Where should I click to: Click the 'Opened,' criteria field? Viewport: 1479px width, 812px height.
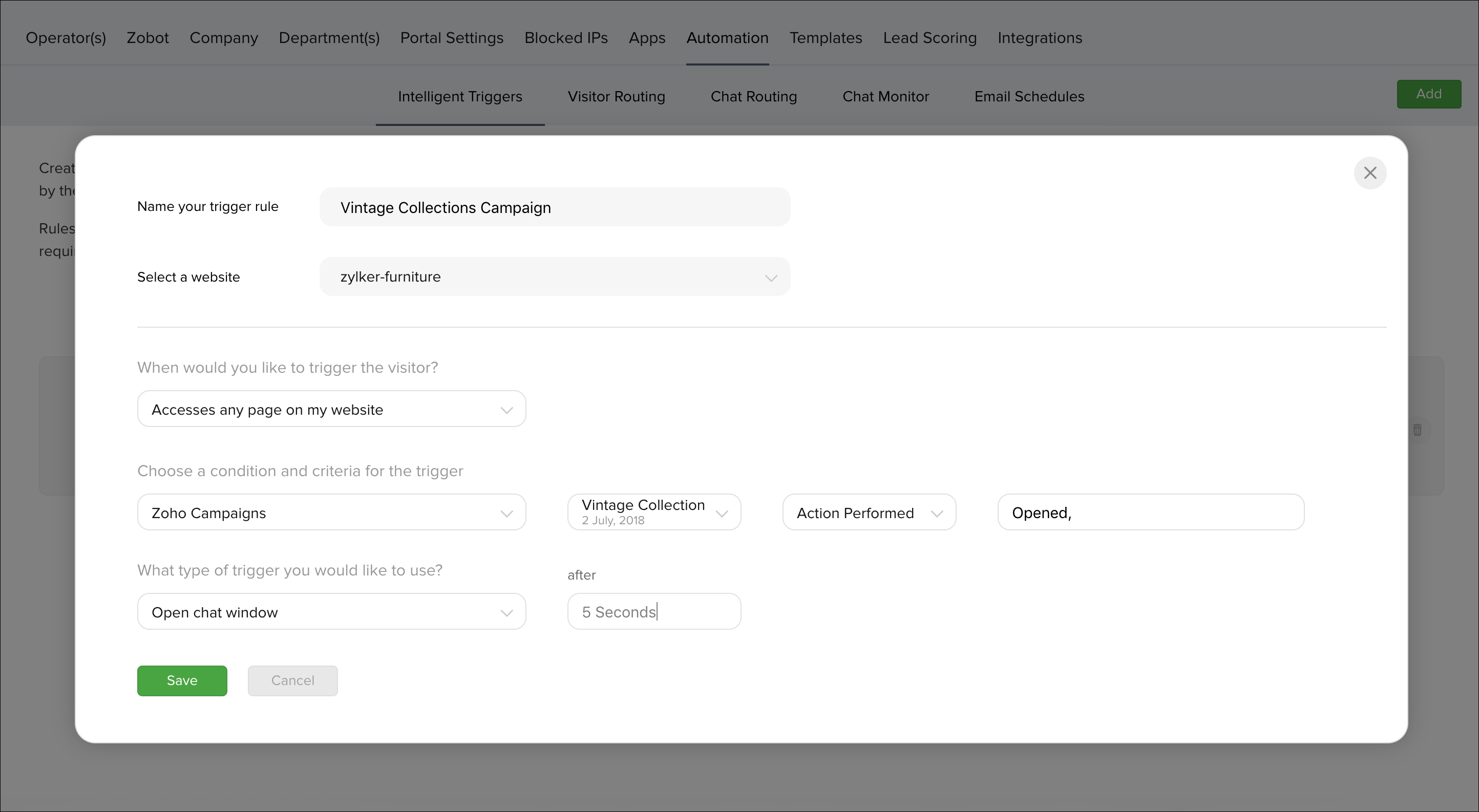tap(1151, 512)
